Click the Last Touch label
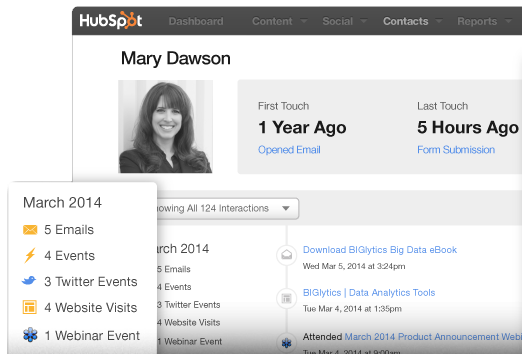This screenshot has width=528, height=361. [x=442, y=106]
